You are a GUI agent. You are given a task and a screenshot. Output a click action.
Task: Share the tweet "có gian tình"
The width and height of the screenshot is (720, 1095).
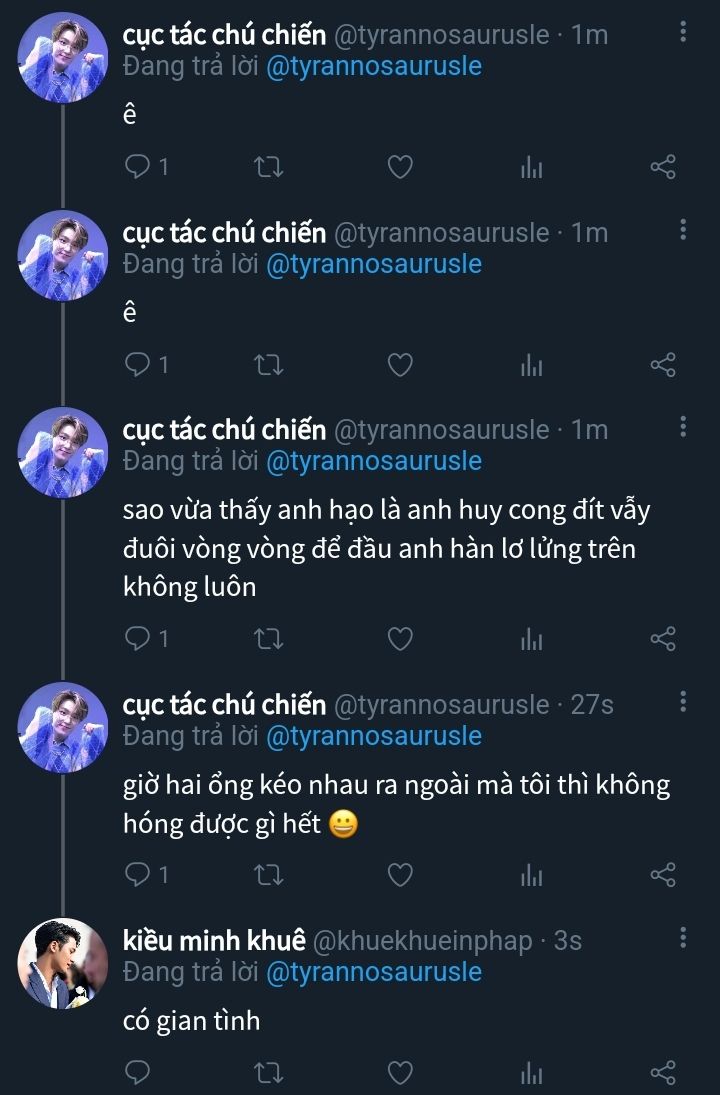663,1073
